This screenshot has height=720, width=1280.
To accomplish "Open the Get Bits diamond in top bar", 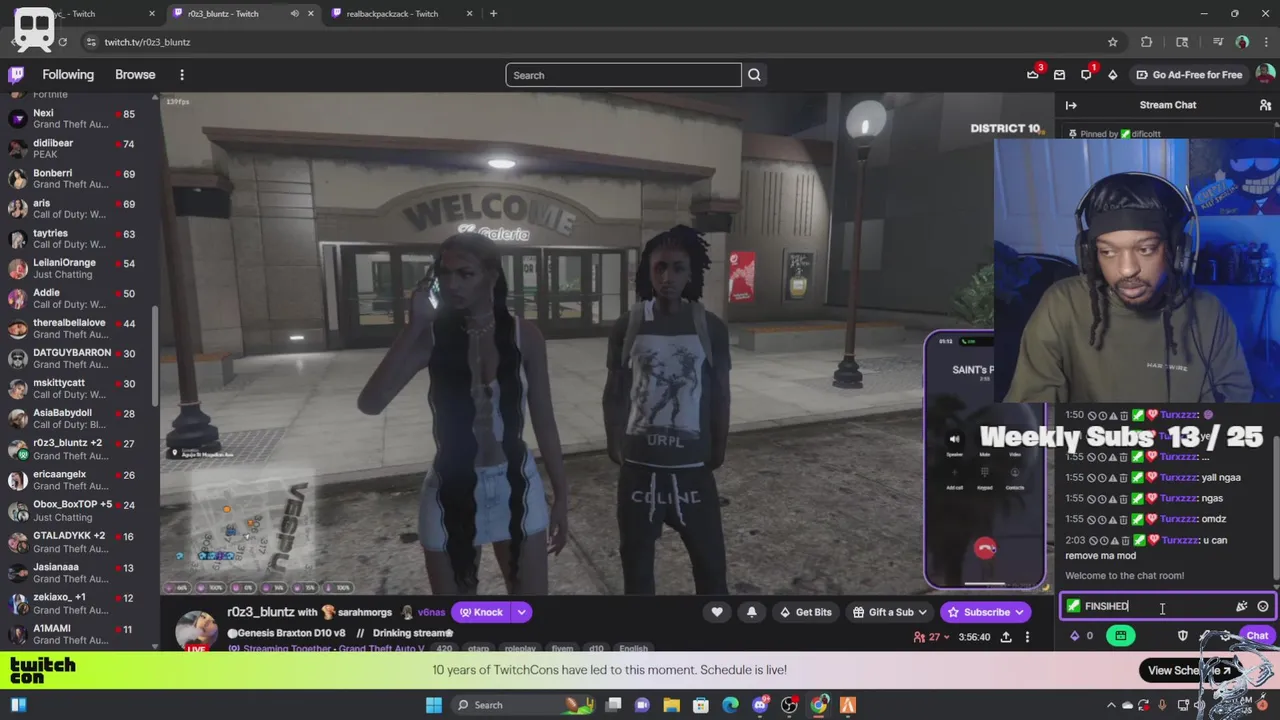I will tap(1112, 75).
